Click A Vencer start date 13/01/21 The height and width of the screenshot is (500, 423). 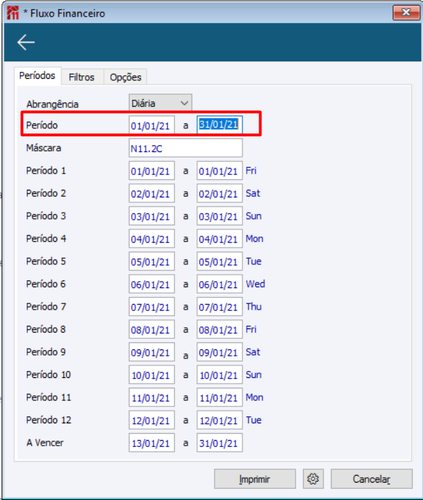[152, 443]
